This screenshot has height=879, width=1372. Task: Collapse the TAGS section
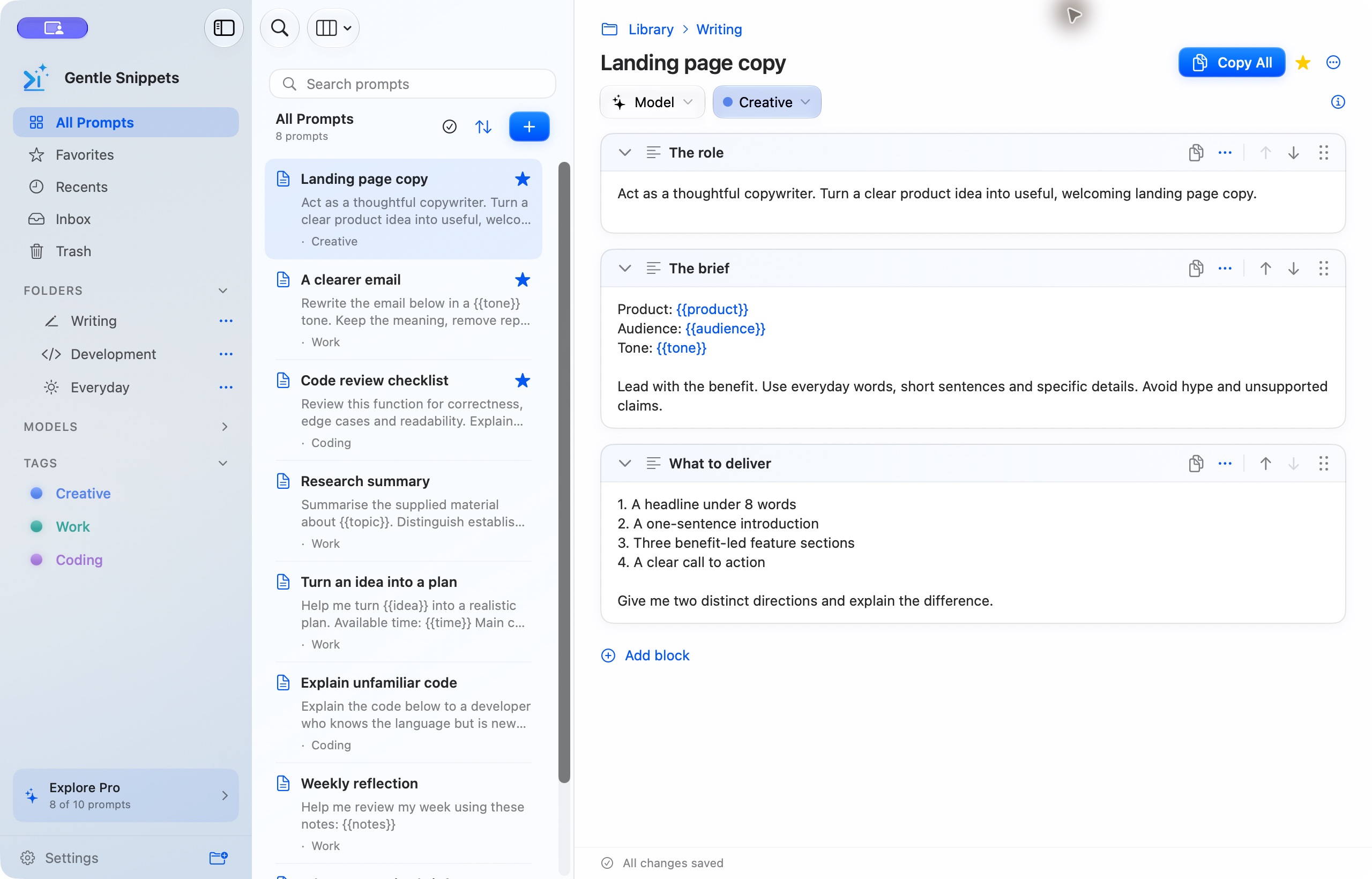[222, 463]
